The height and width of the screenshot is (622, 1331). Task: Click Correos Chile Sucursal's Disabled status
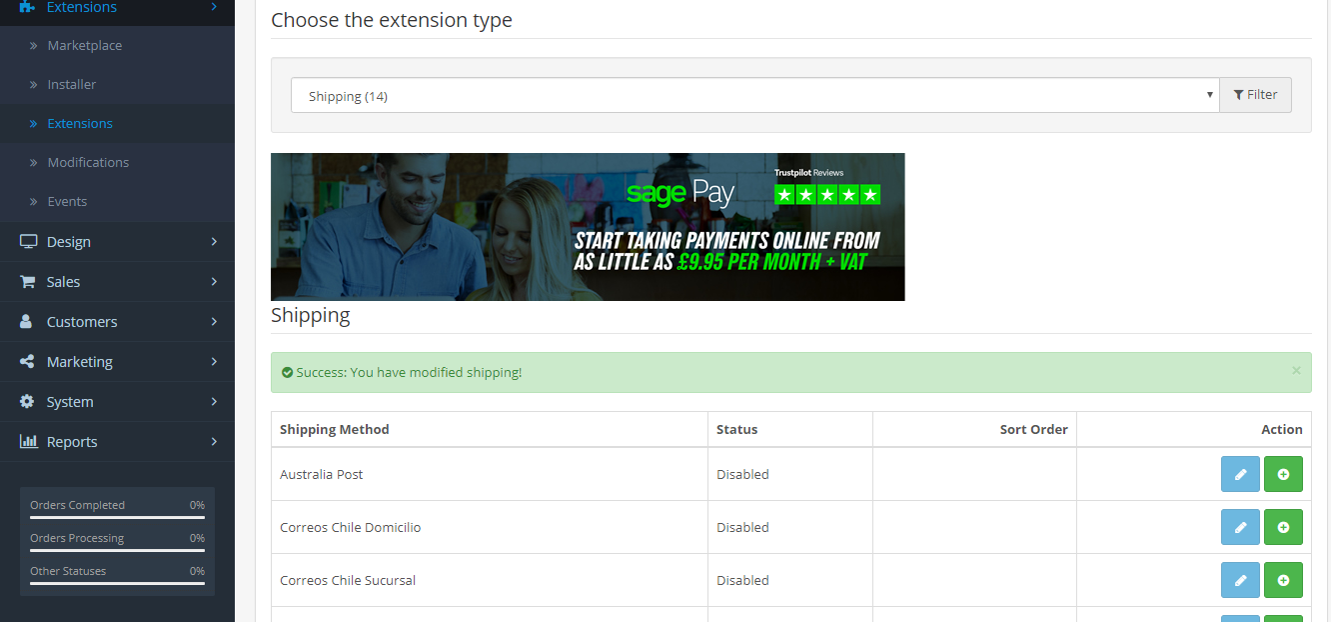pos(743,581)
